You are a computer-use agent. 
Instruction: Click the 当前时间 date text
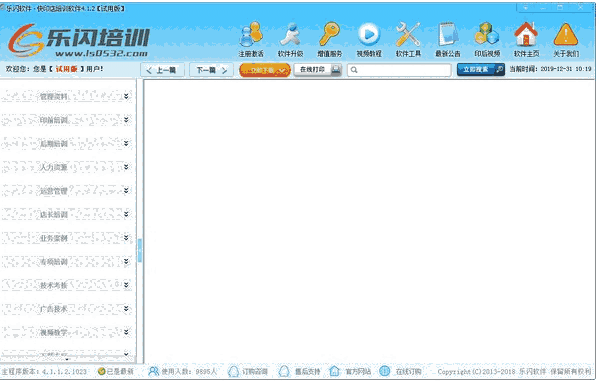(550, 69)
